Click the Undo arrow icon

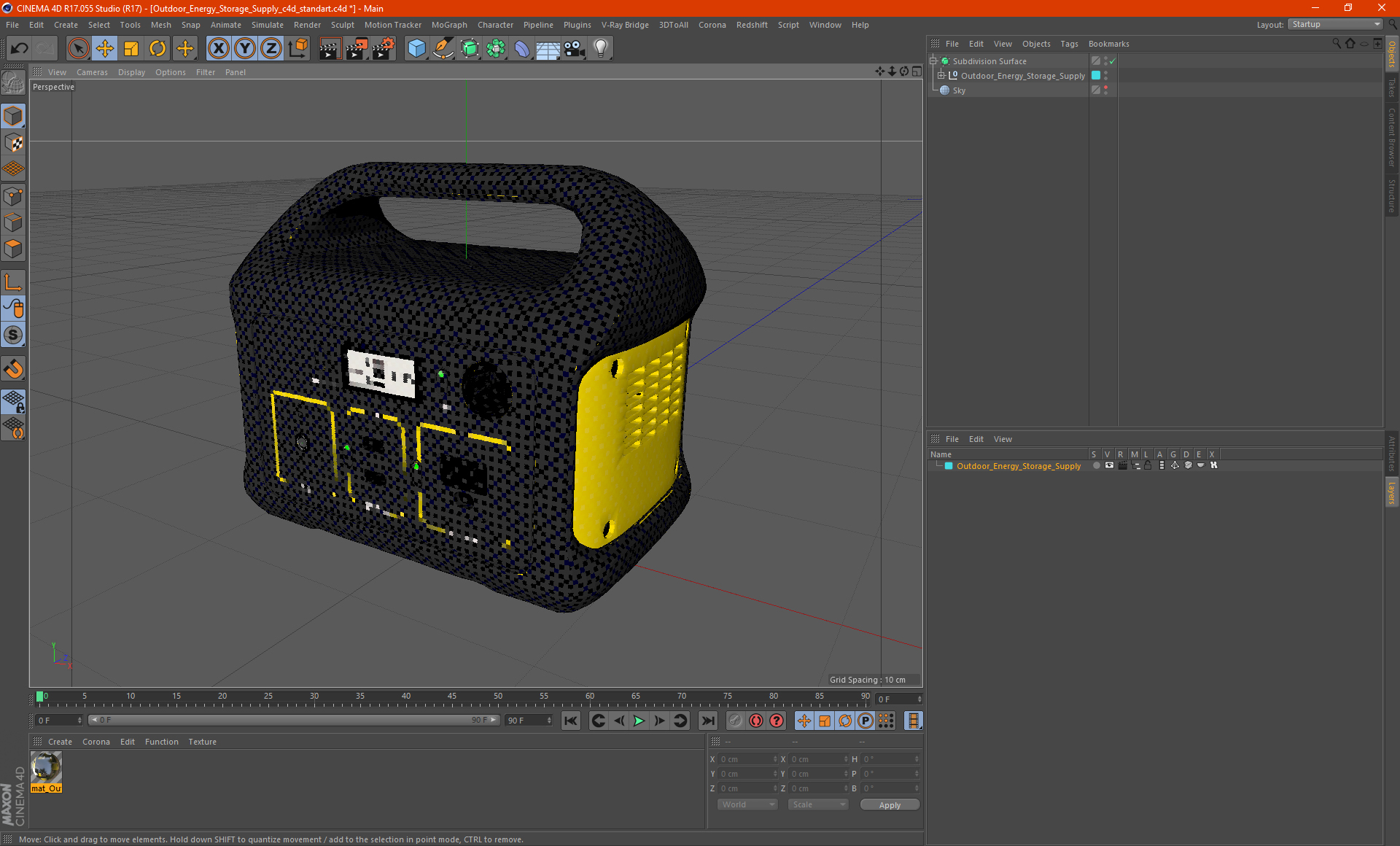pyautogui.click(x=20, y=49)
